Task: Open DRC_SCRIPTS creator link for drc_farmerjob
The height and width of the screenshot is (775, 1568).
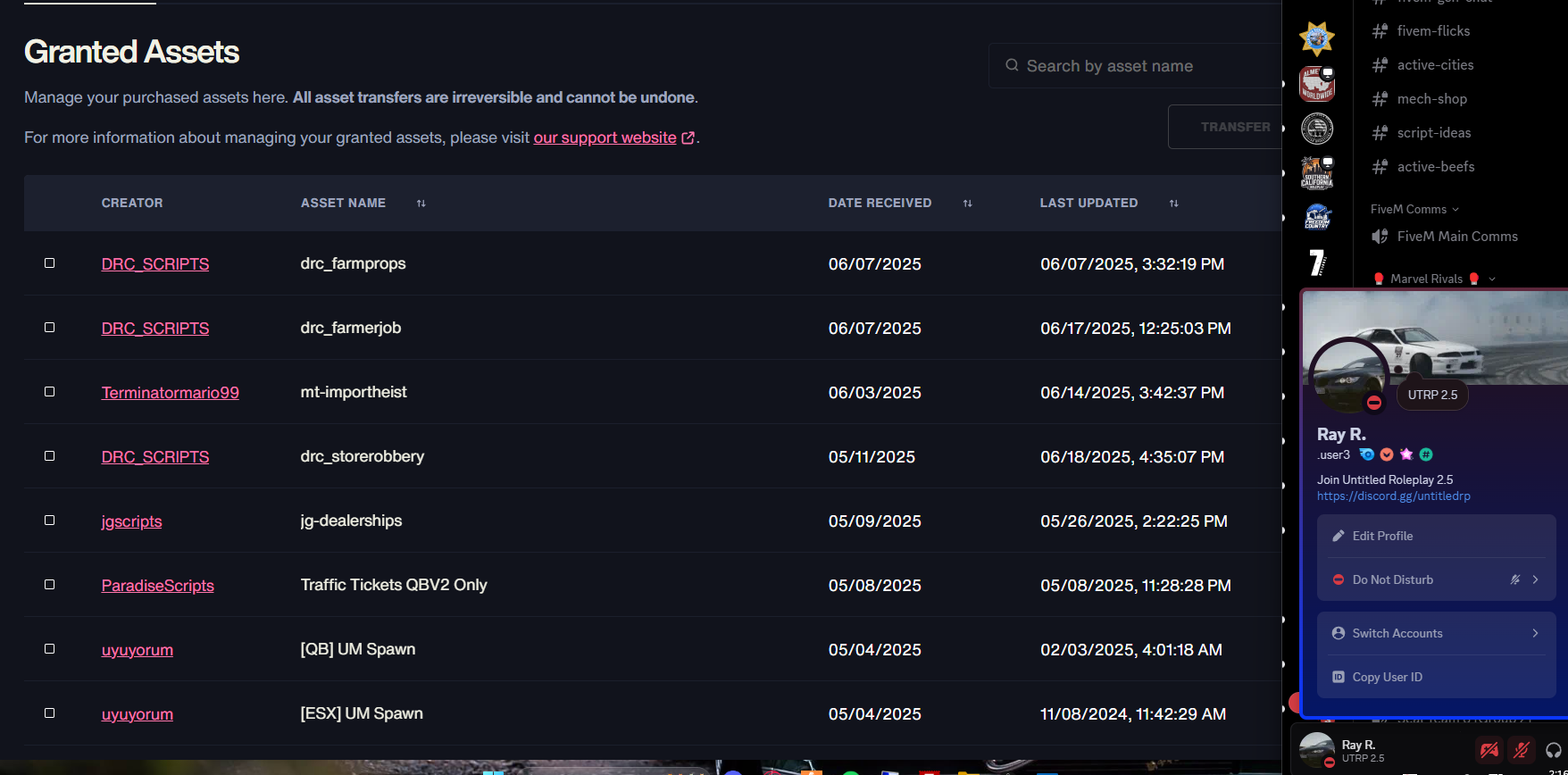Action: click(x=155, y=329)
